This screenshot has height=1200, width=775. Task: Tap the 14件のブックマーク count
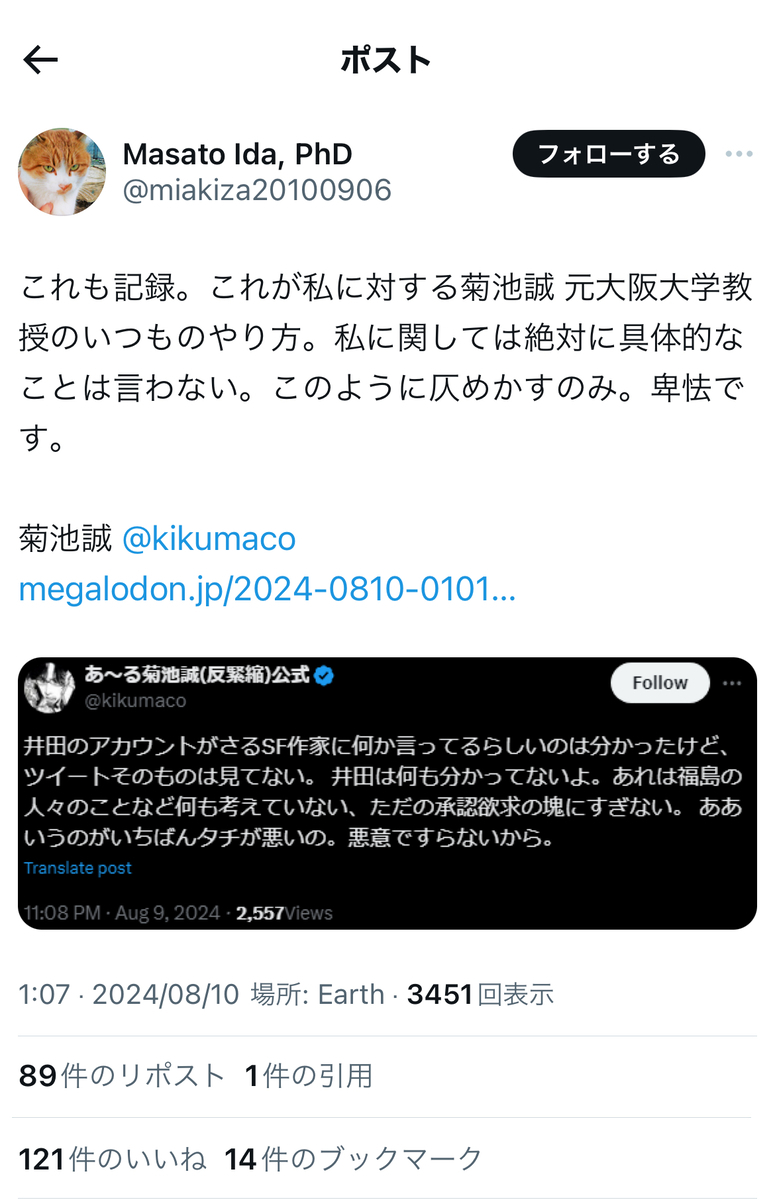353,1159
